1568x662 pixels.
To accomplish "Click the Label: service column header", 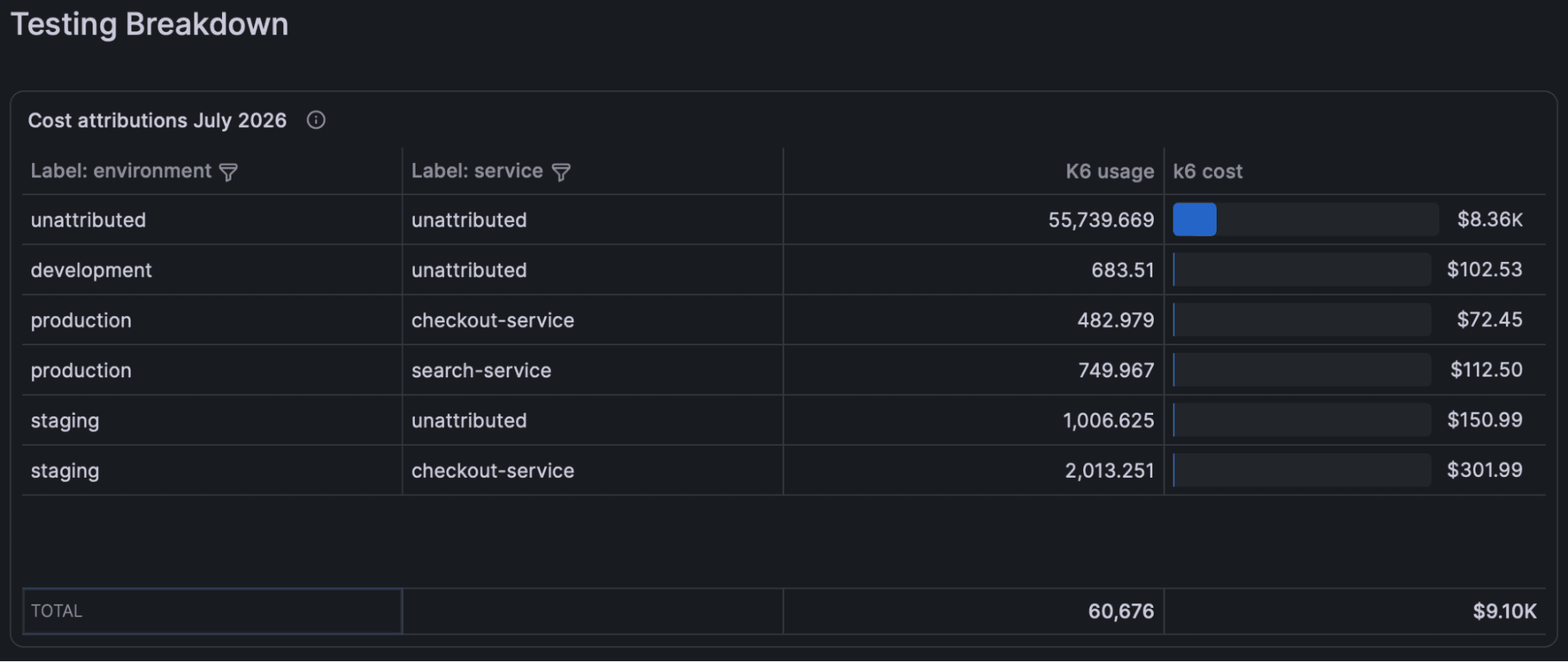I will coord(477,171).
